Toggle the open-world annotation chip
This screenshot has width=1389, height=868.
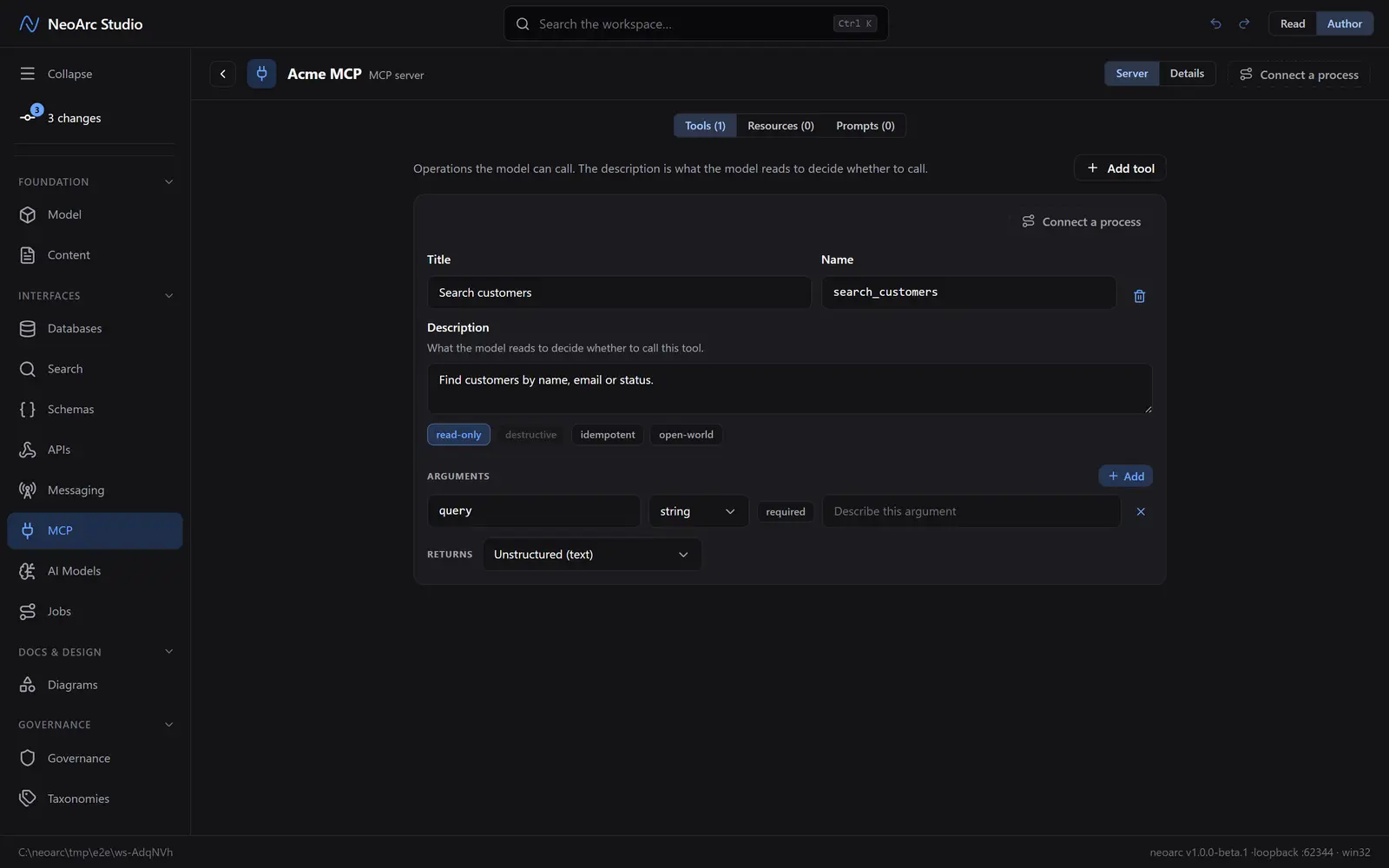(686, 435)
